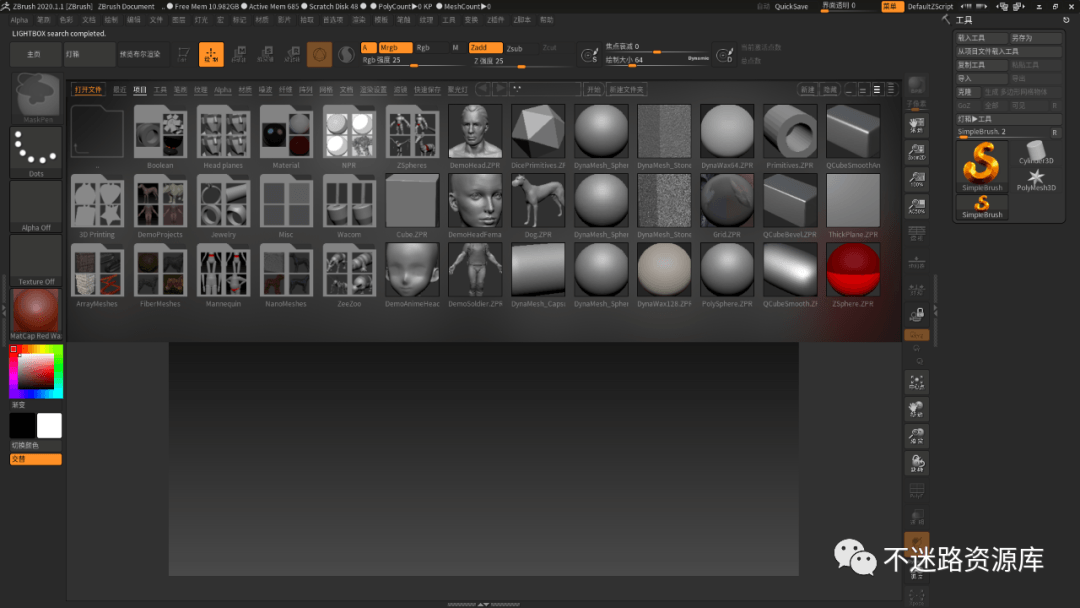Select the PolyMesh3D star tool

click(x=1035, y=180)
